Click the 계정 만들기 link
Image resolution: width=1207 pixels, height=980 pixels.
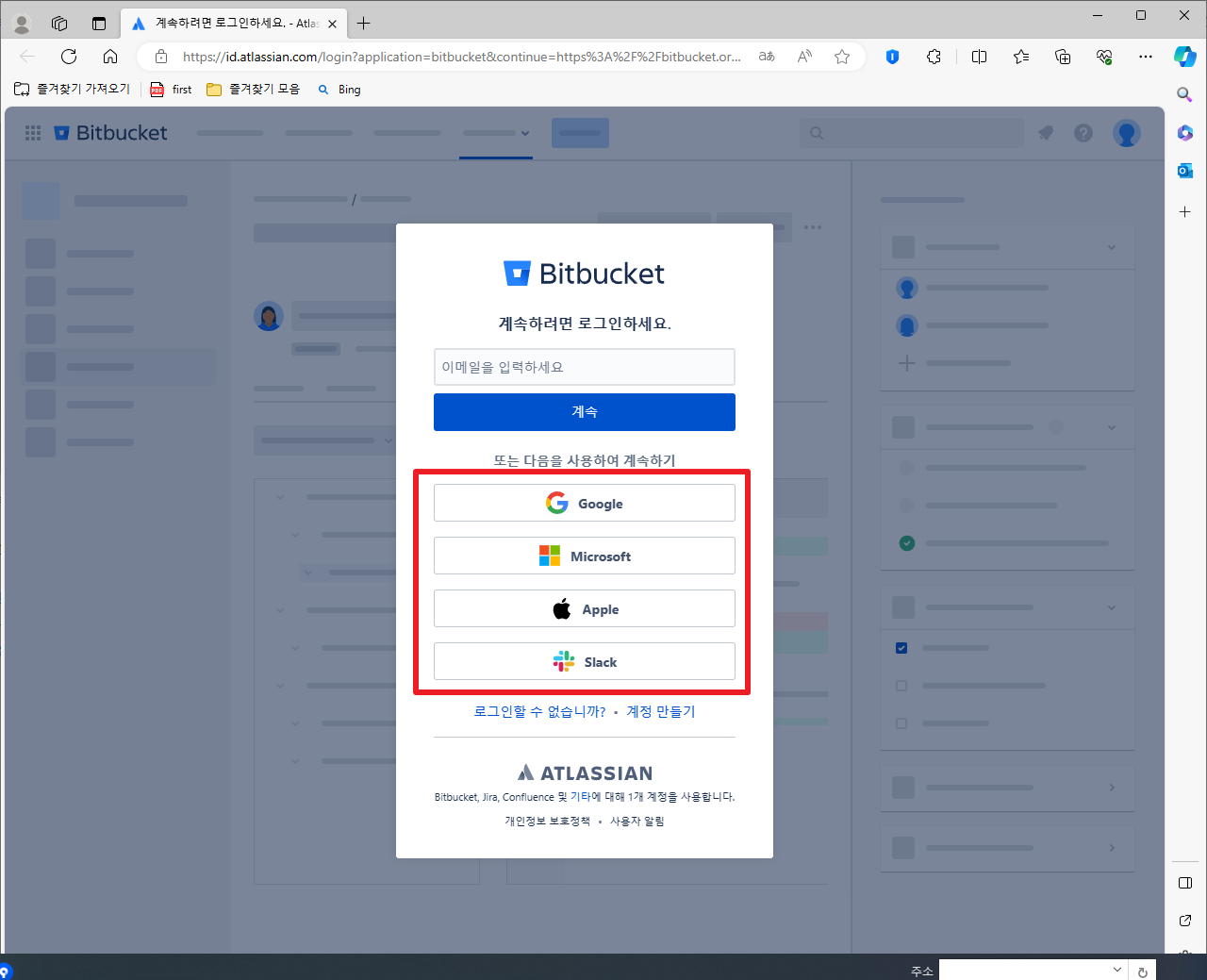(x=661, y=711)
